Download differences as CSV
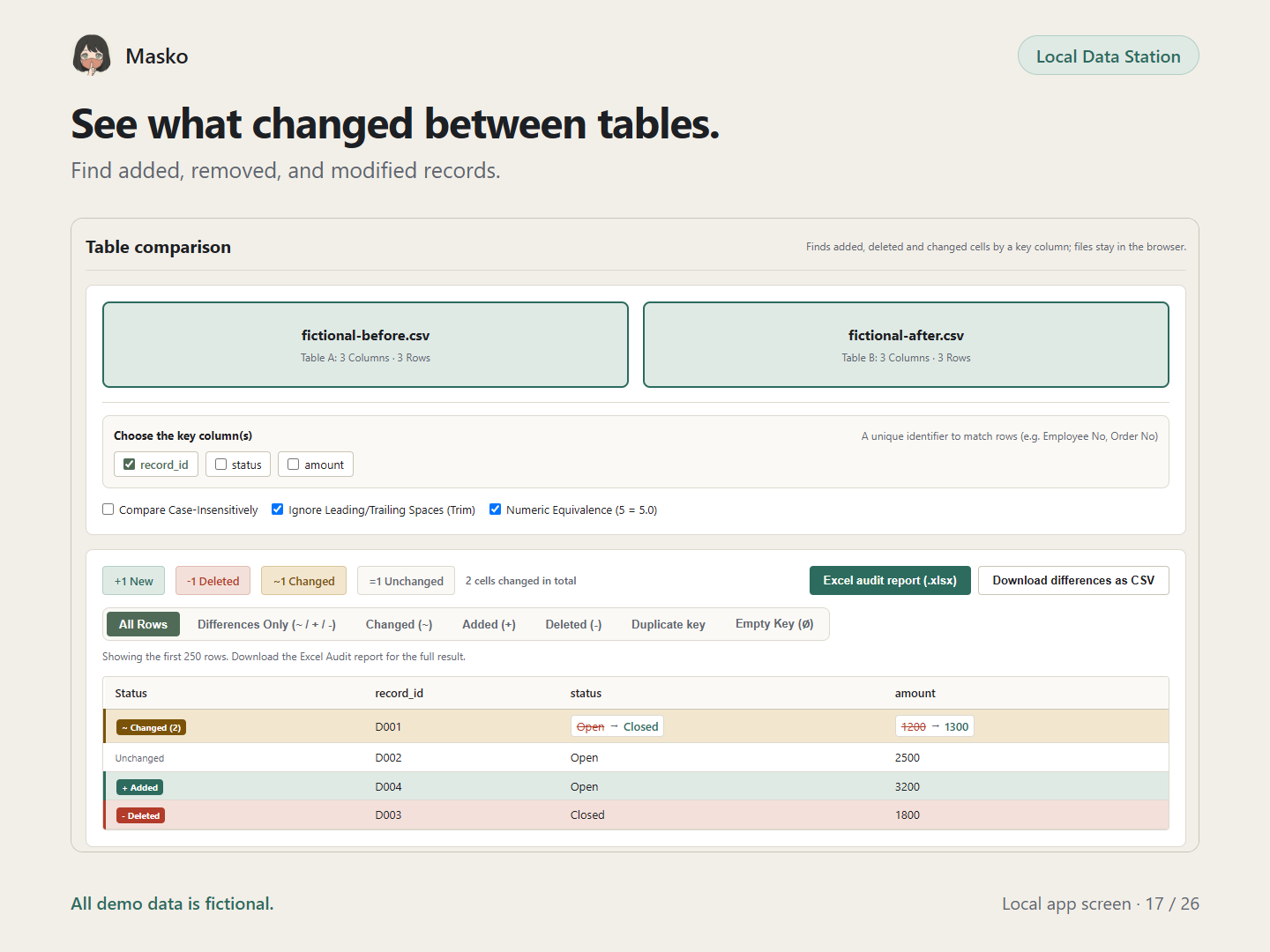The height and width of the screenshot is (952, 1270). tap(1073, 580)
